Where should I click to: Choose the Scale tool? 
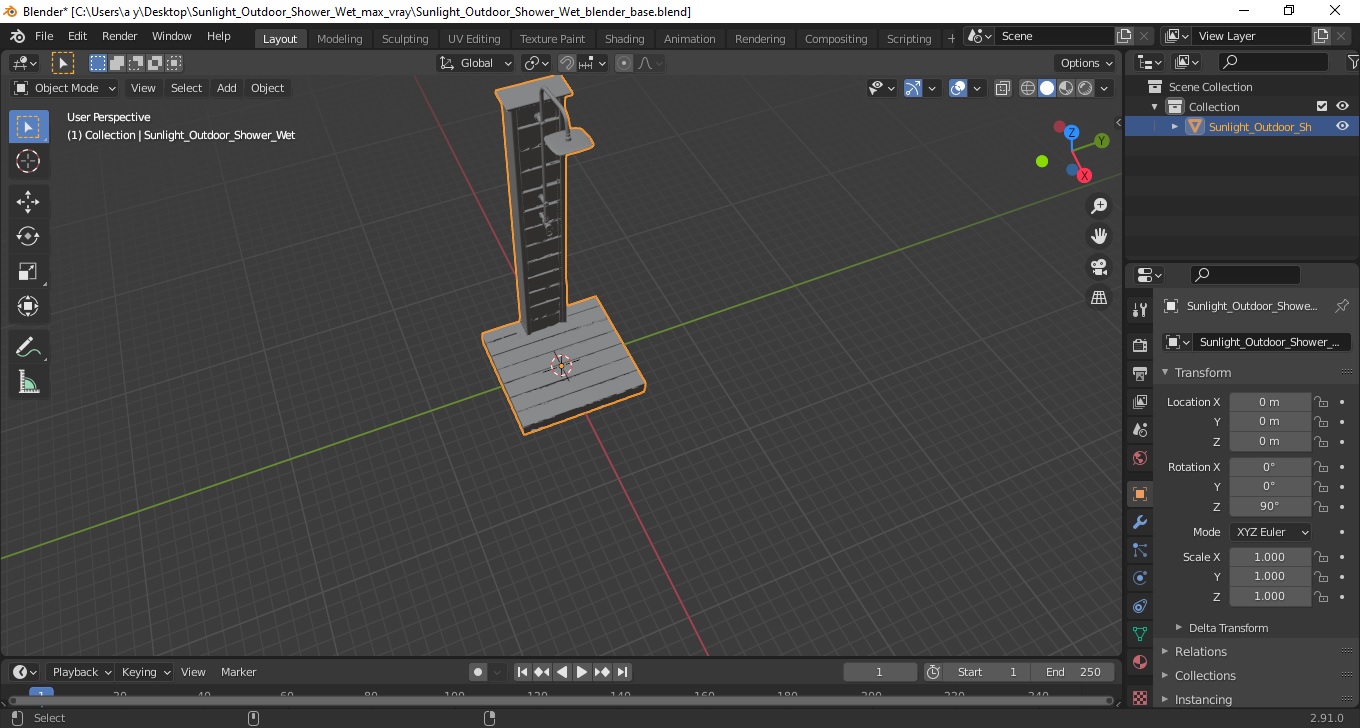click(x=28, y=272)
